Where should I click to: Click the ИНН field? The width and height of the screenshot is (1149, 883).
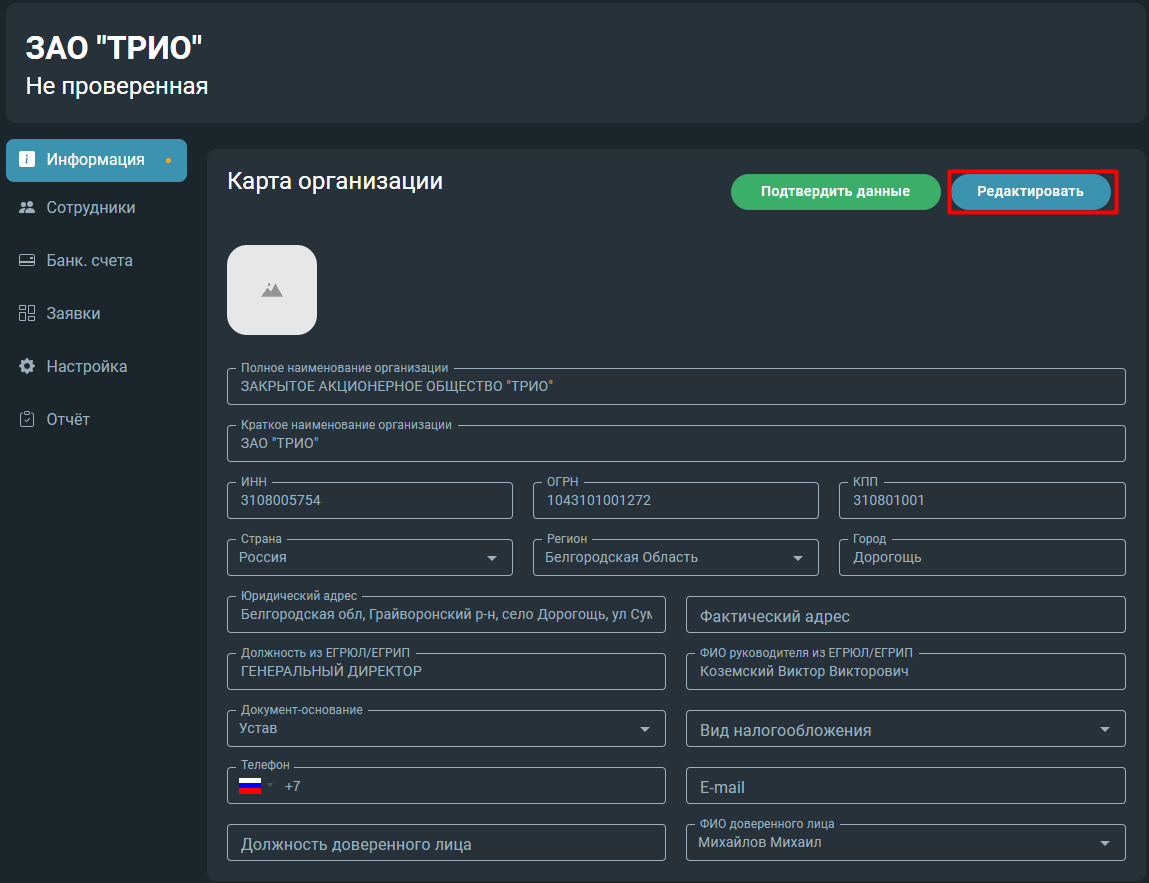coord(370,500)
